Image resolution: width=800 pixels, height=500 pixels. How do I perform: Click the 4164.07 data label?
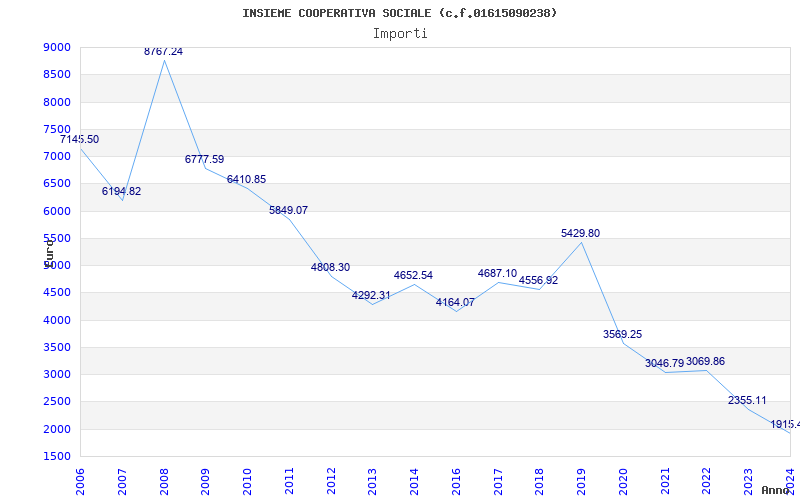click(455, 303)
